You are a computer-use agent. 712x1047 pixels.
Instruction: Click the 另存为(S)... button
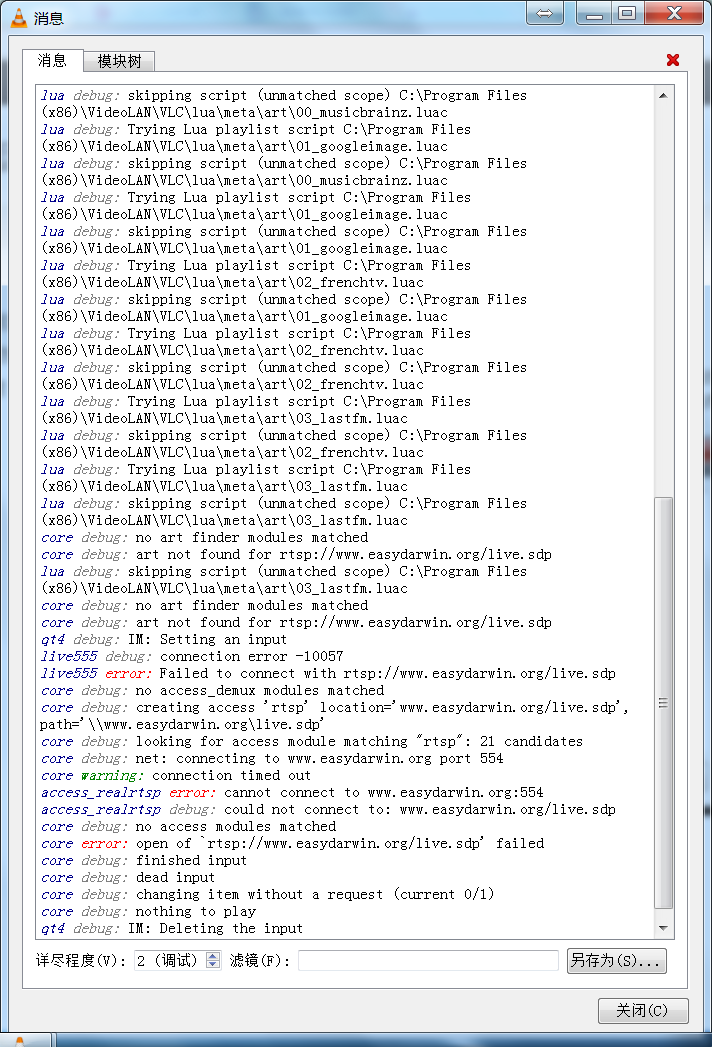[616, 961]
